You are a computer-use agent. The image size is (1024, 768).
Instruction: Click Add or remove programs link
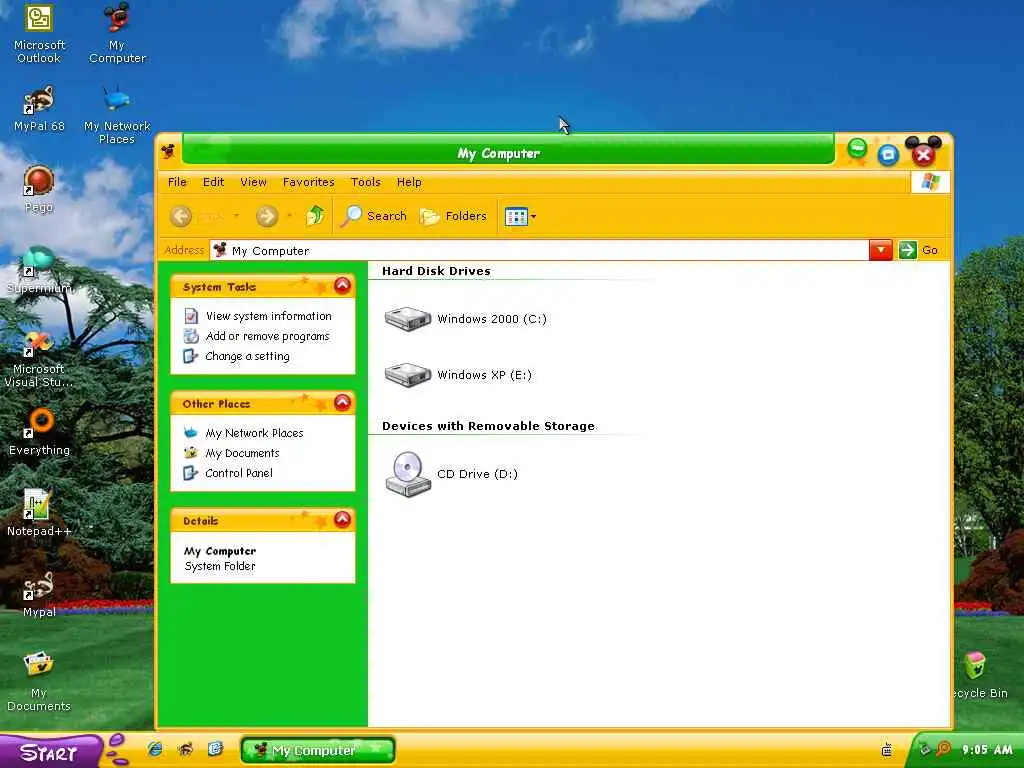pos(257,336)
